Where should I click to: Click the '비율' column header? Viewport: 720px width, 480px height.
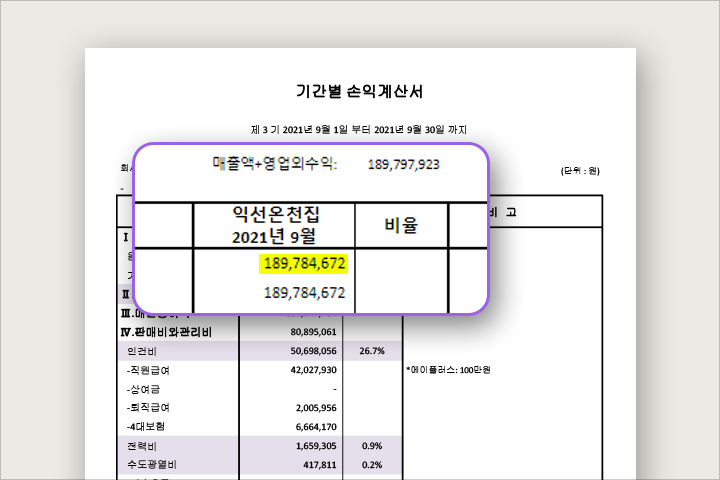click(x=401, y=226)
